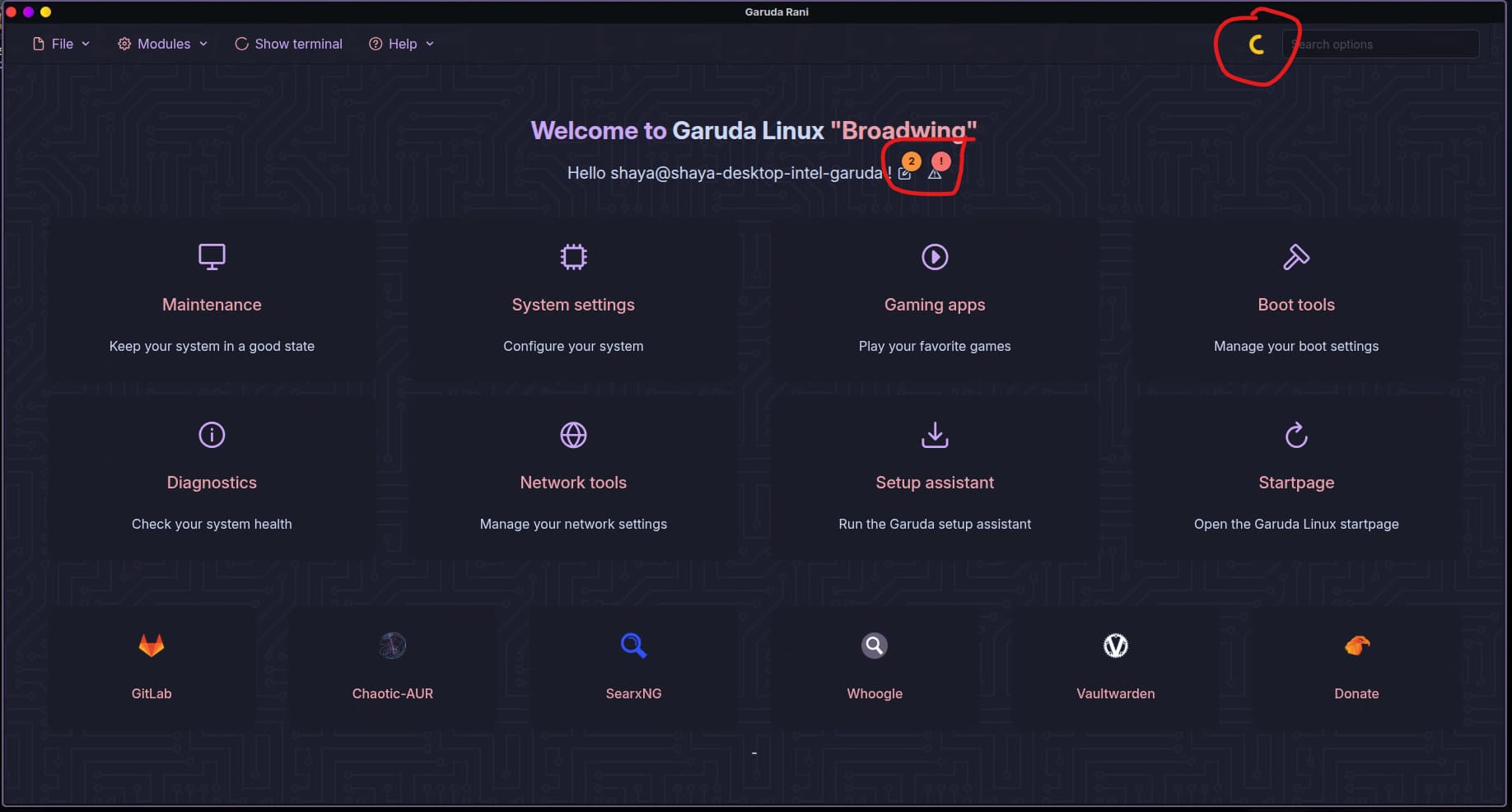
Task: Click the red window close button
Action: tap(11, 12)
